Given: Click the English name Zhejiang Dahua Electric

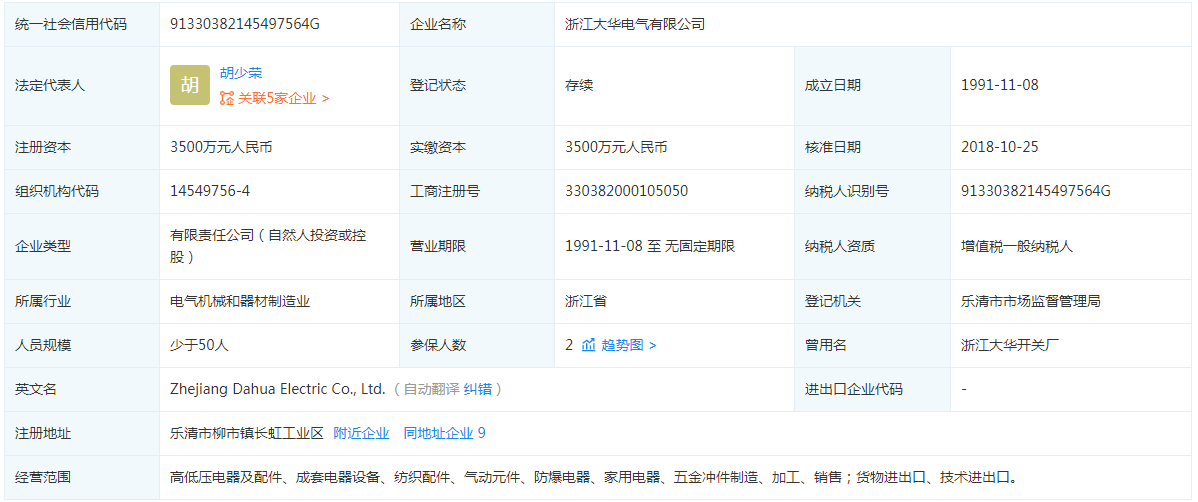Looking at the screenshot, I should (x=277, y=389).
